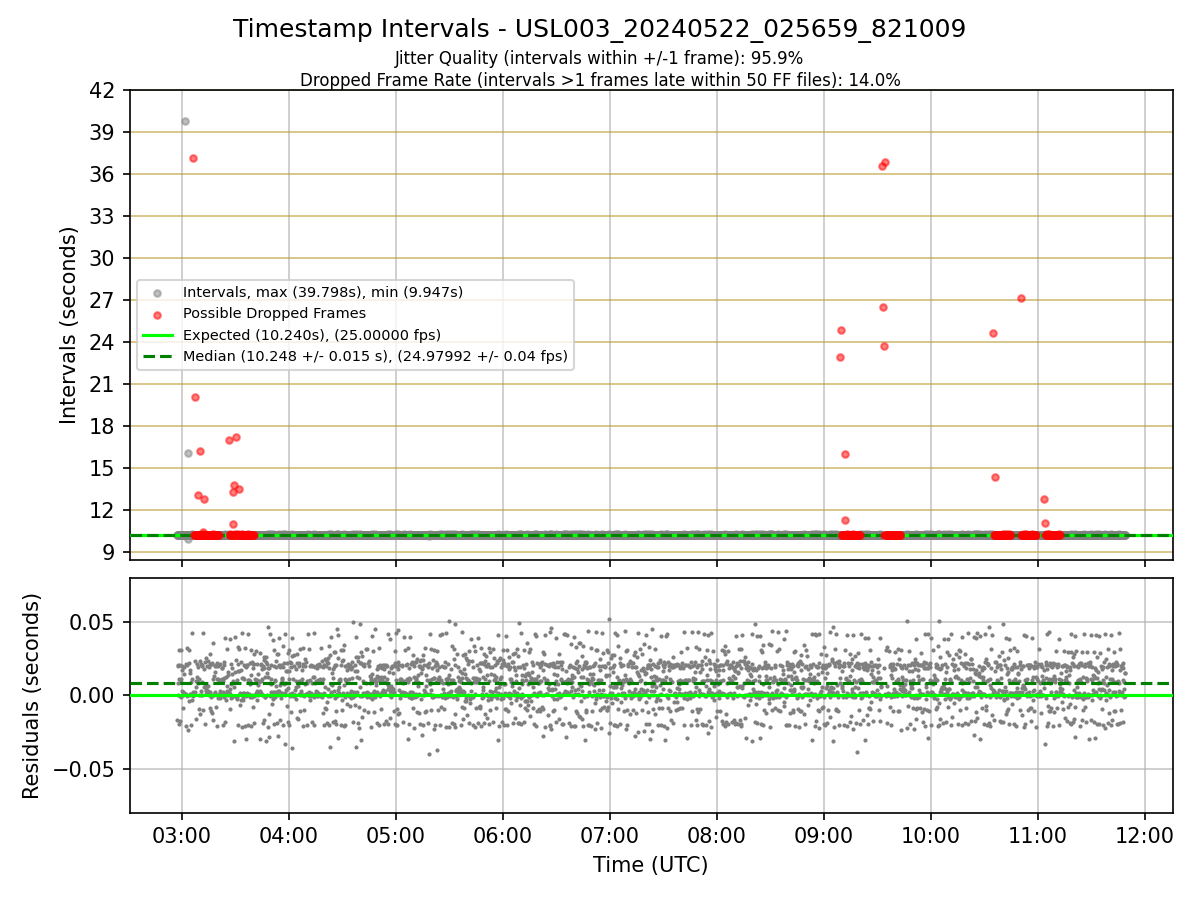1200x900 pixels.
Task: Click the gray maximum interval point near 39.8 seconds
Action: coord(184,121)
